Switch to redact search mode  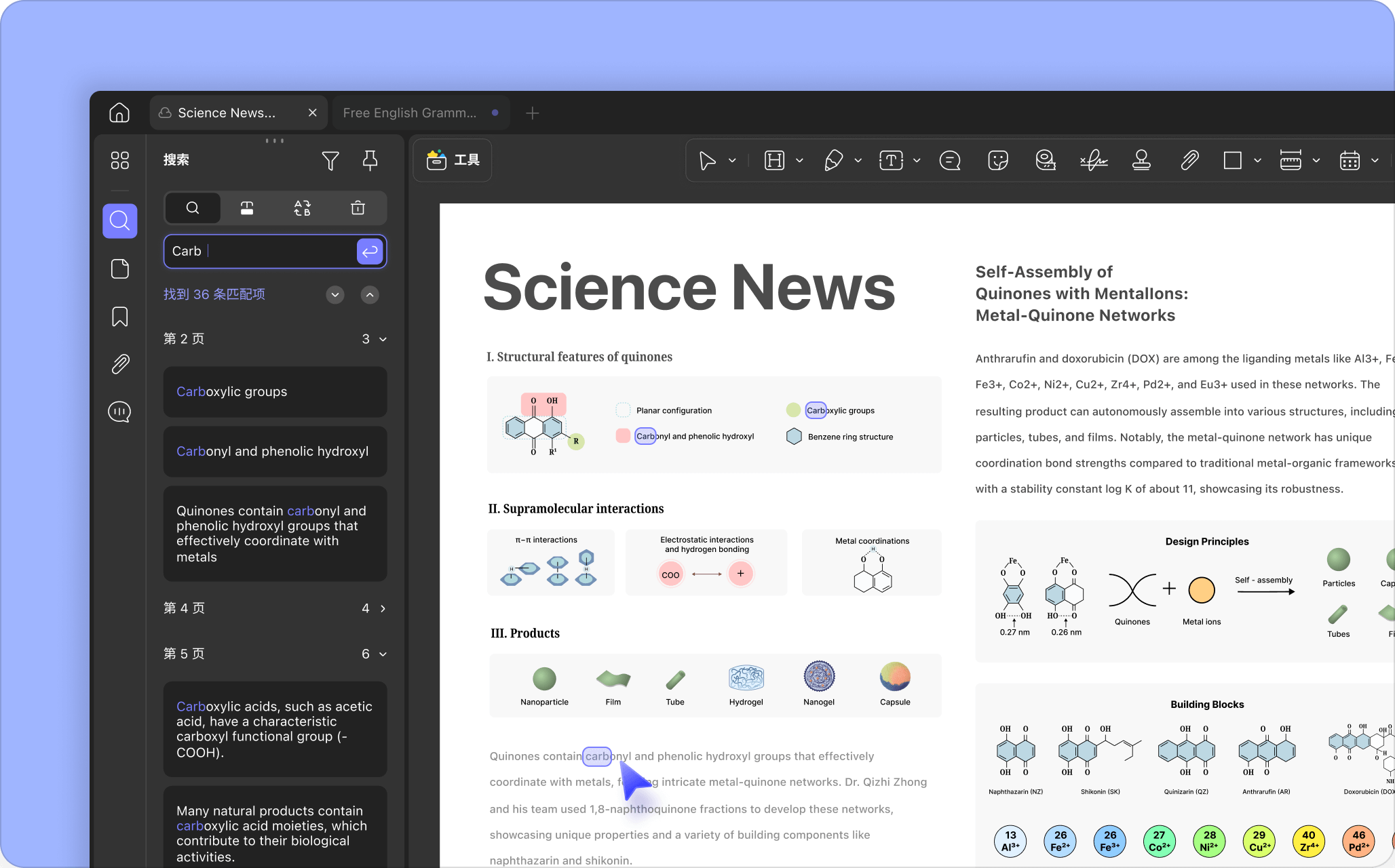[247, 208]
